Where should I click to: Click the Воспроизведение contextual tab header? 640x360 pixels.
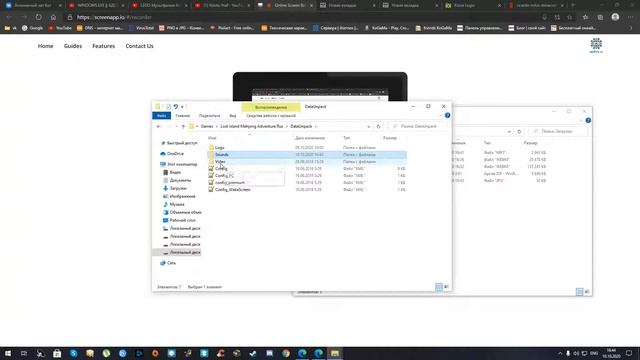coord(271,107)
